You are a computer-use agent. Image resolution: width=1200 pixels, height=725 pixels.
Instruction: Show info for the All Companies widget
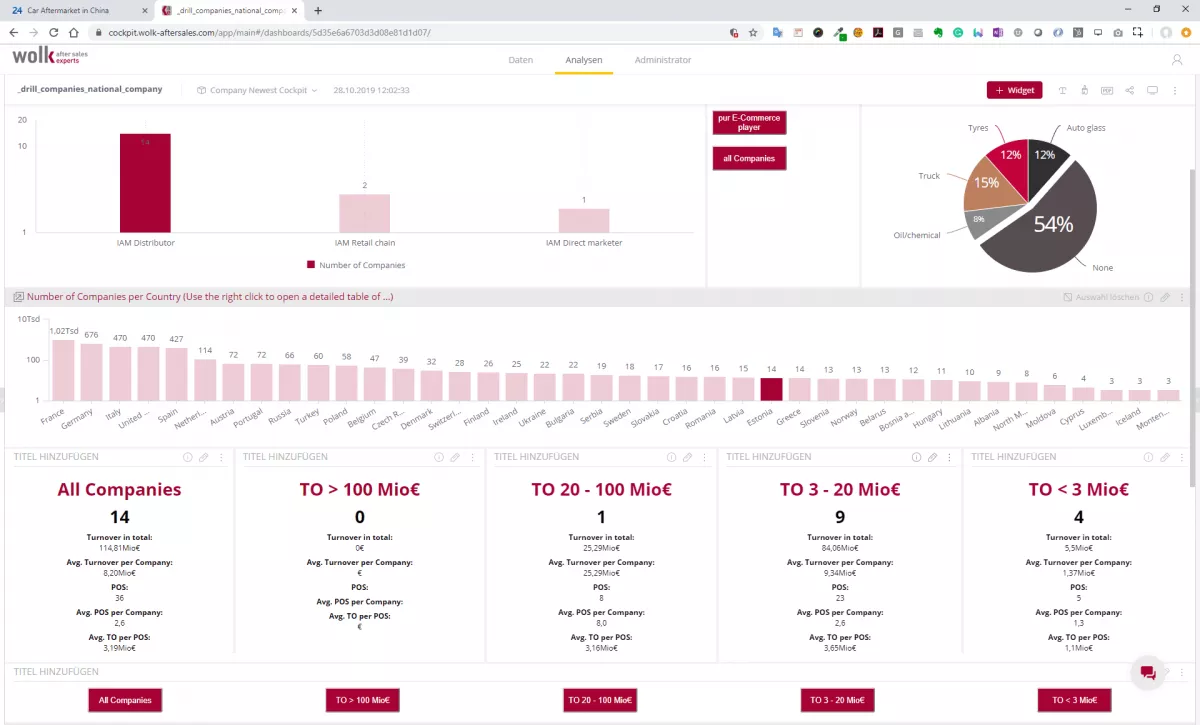click(187, 456)
